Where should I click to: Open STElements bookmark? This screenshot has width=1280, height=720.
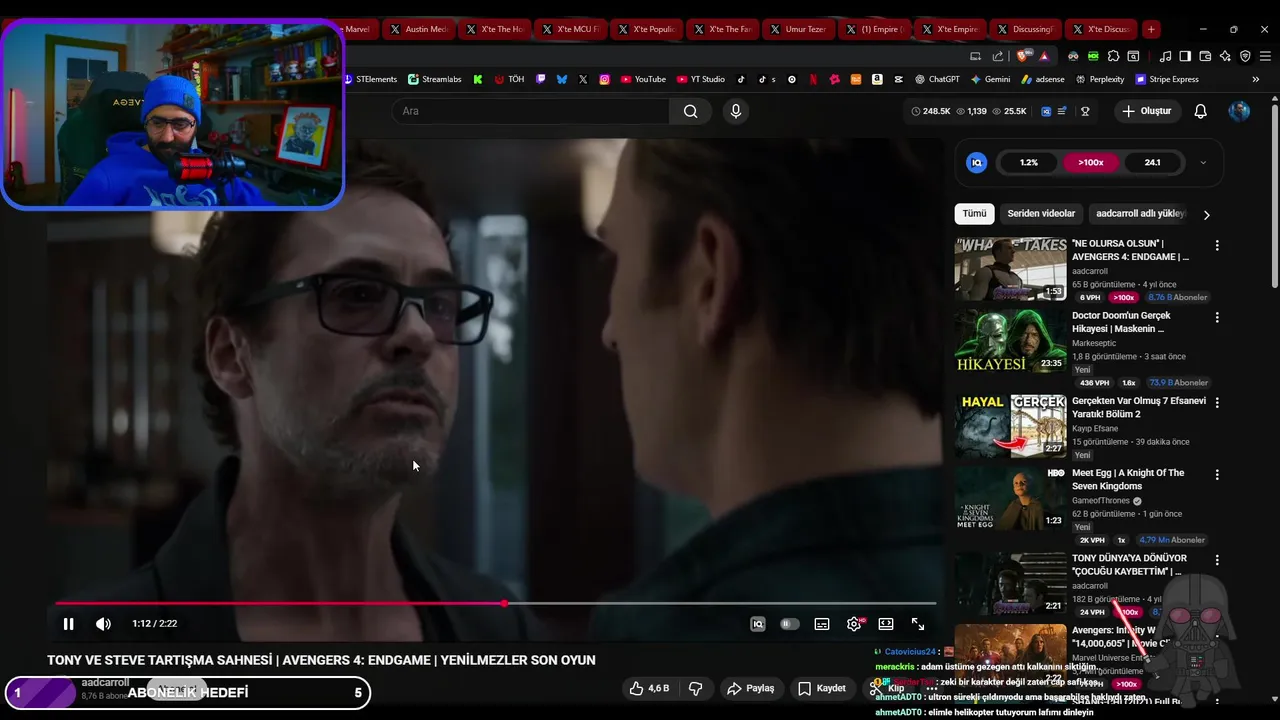(x=370, y=79)
